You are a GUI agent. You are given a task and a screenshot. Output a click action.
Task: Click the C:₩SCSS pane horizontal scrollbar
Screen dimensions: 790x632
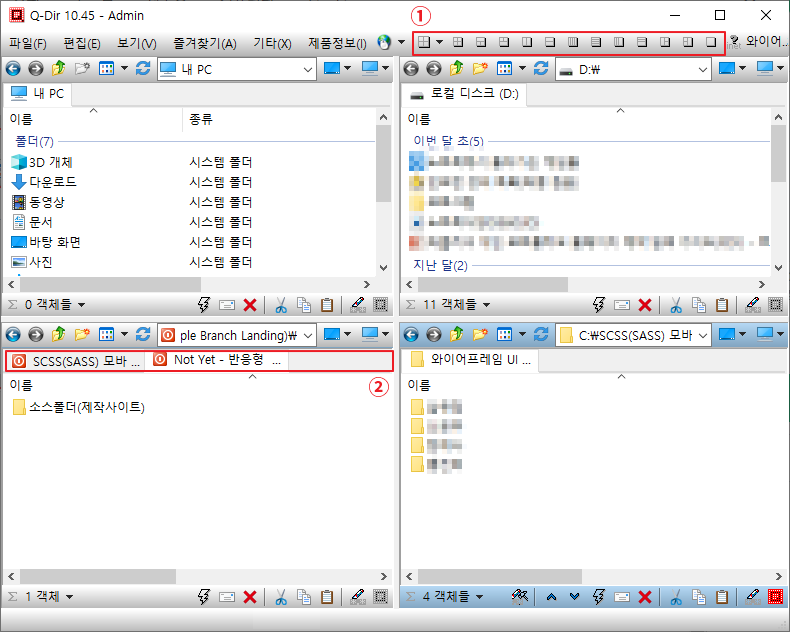coord(500,576)
